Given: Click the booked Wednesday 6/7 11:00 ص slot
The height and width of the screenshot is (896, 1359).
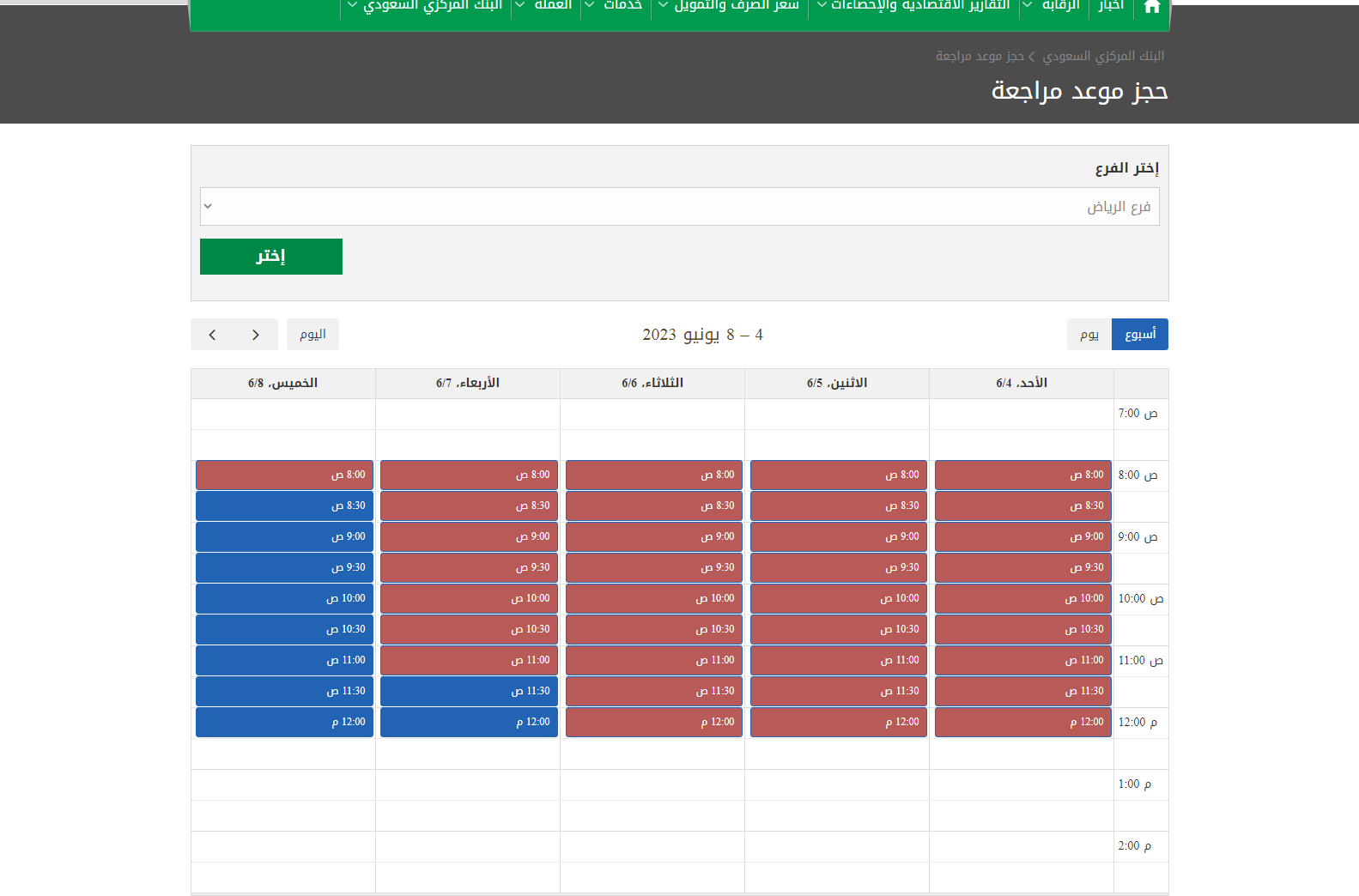Looking at the screenshot, I should [470, 661].
